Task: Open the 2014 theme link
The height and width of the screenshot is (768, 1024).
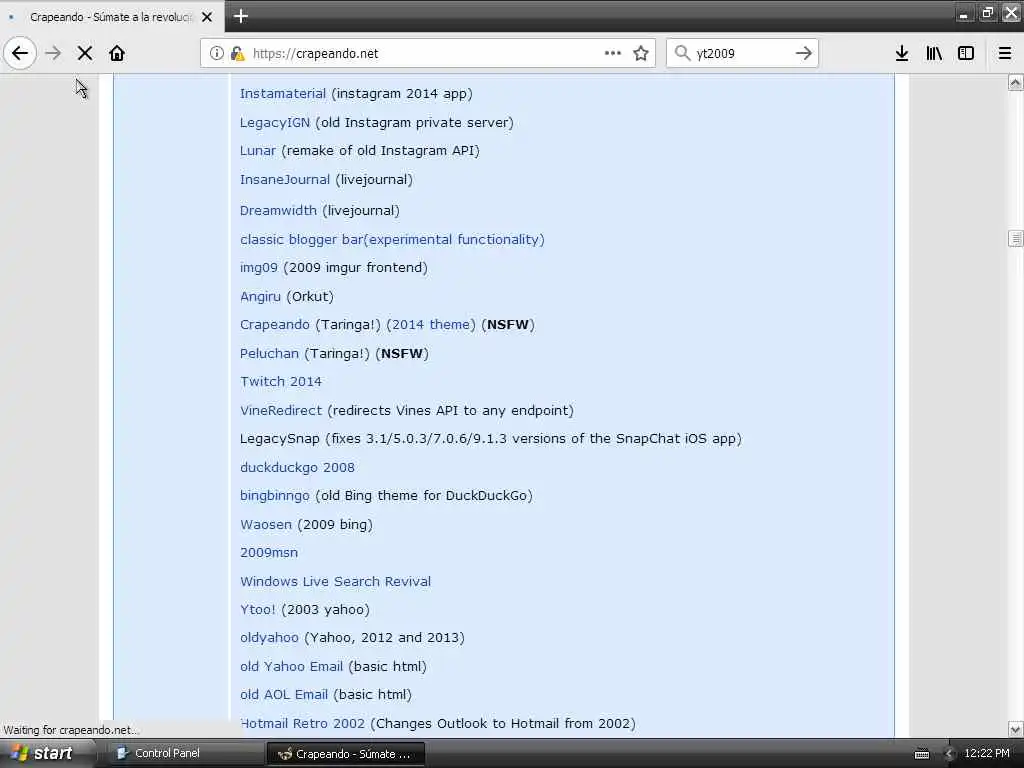Action: (x=431, y=325)
